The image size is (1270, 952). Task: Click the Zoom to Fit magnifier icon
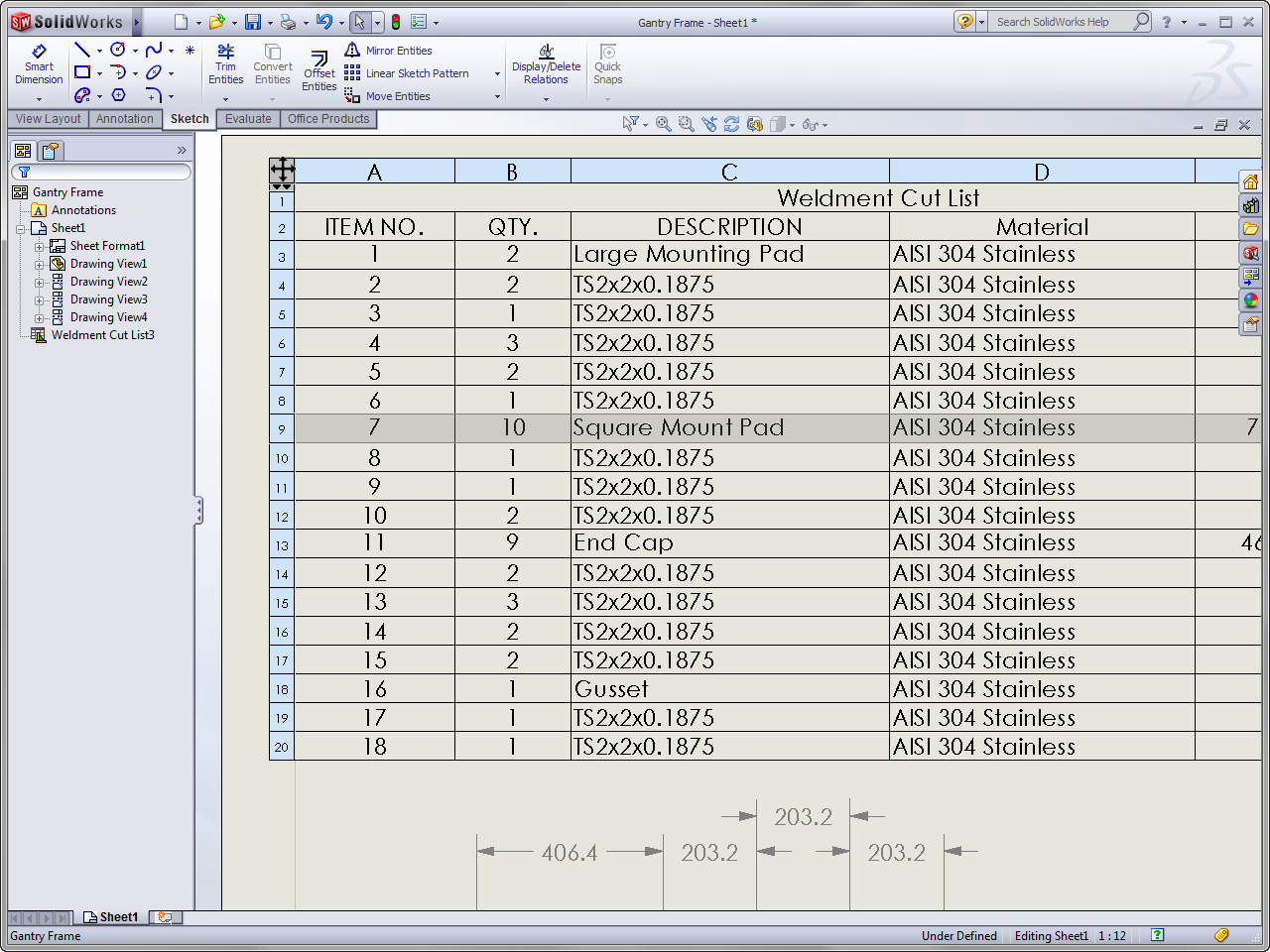click(663, 124)
